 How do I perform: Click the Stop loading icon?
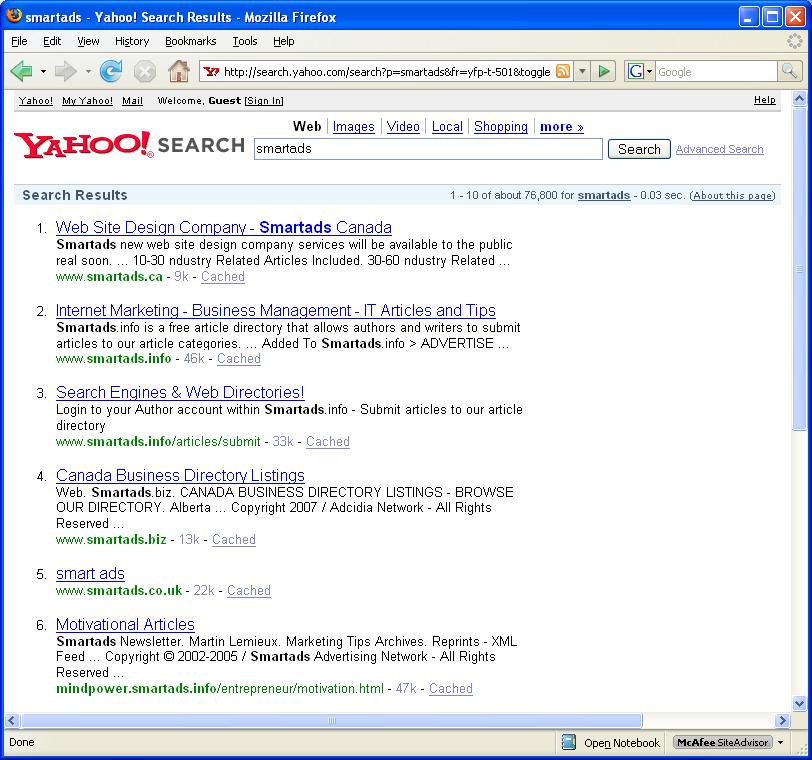pos(145,71)
